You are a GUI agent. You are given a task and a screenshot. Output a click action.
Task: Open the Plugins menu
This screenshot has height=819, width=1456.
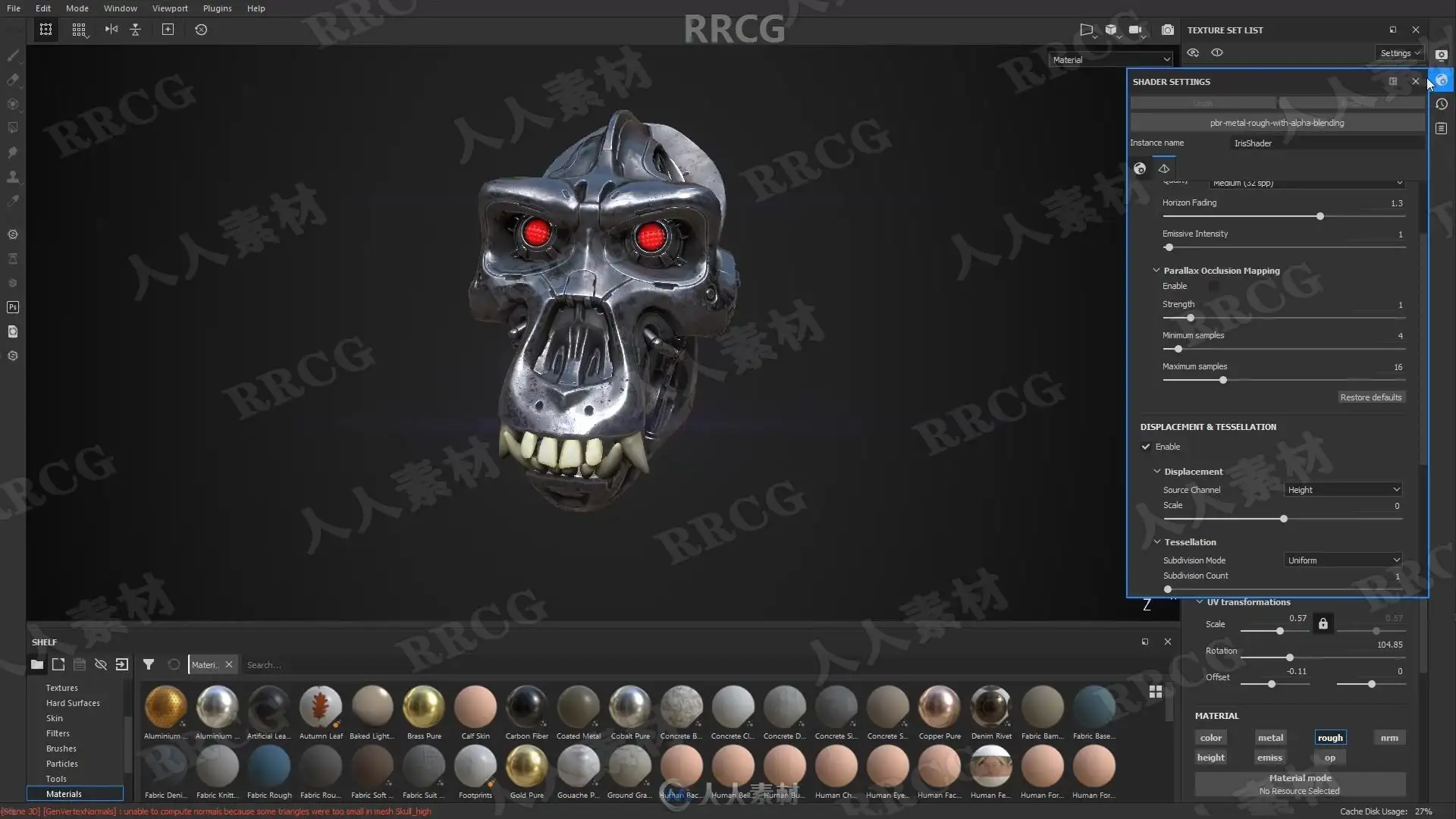click(217, 8)
